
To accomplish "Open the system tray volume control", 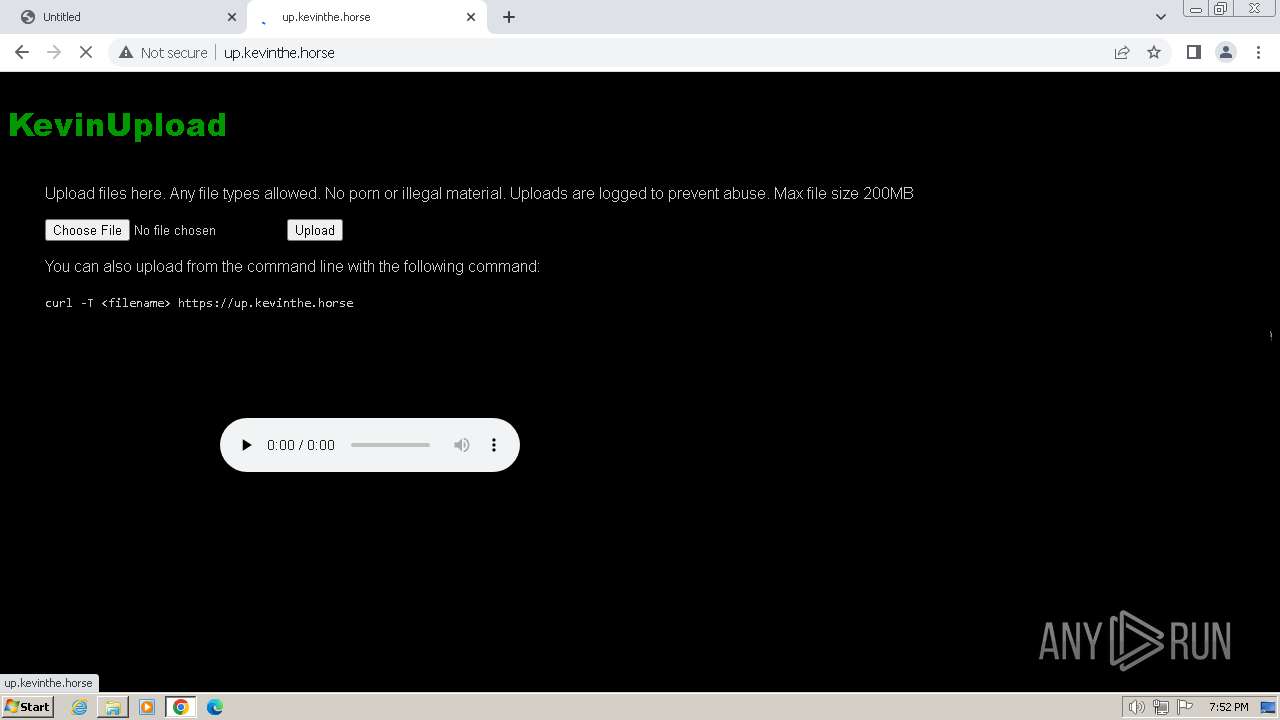I will pyautogui.click(x=1136, y=707).
